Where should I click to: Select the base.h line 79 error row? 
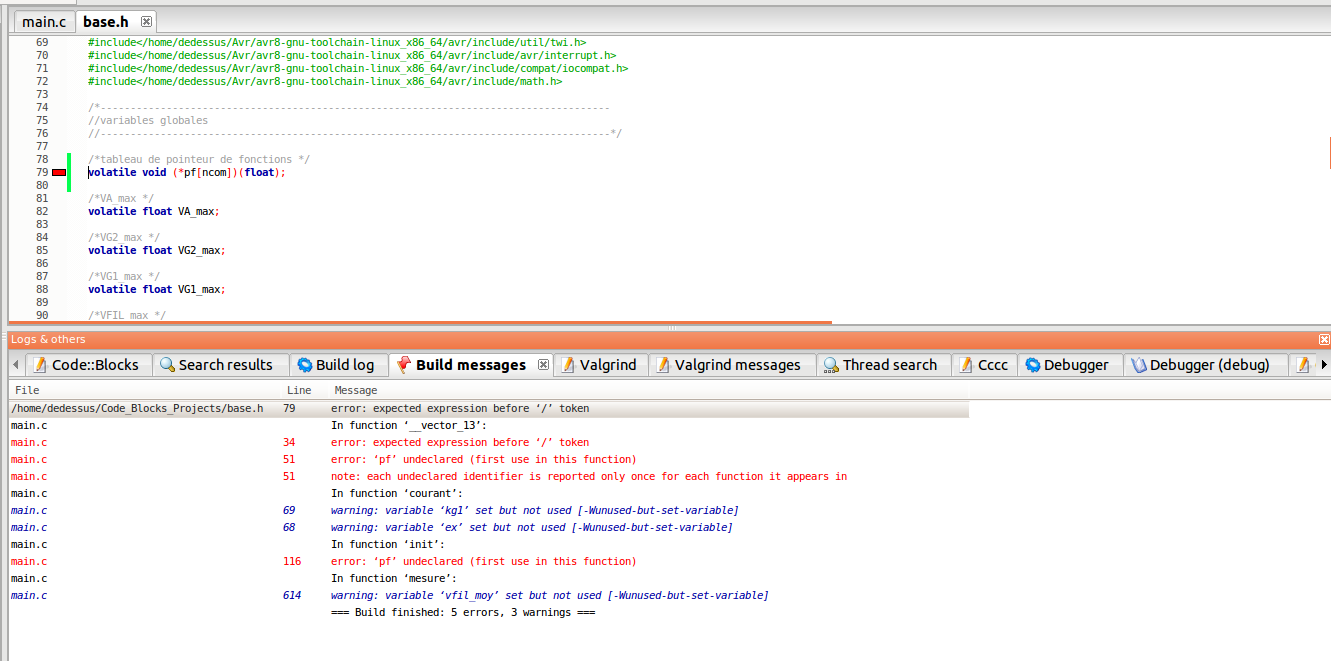point(489,408)
